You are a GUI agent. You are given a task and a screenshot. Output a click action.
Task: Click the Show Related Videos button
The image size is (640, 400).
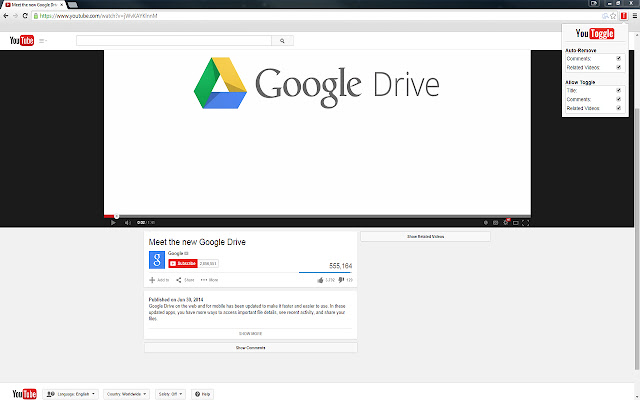pos(425,236)
